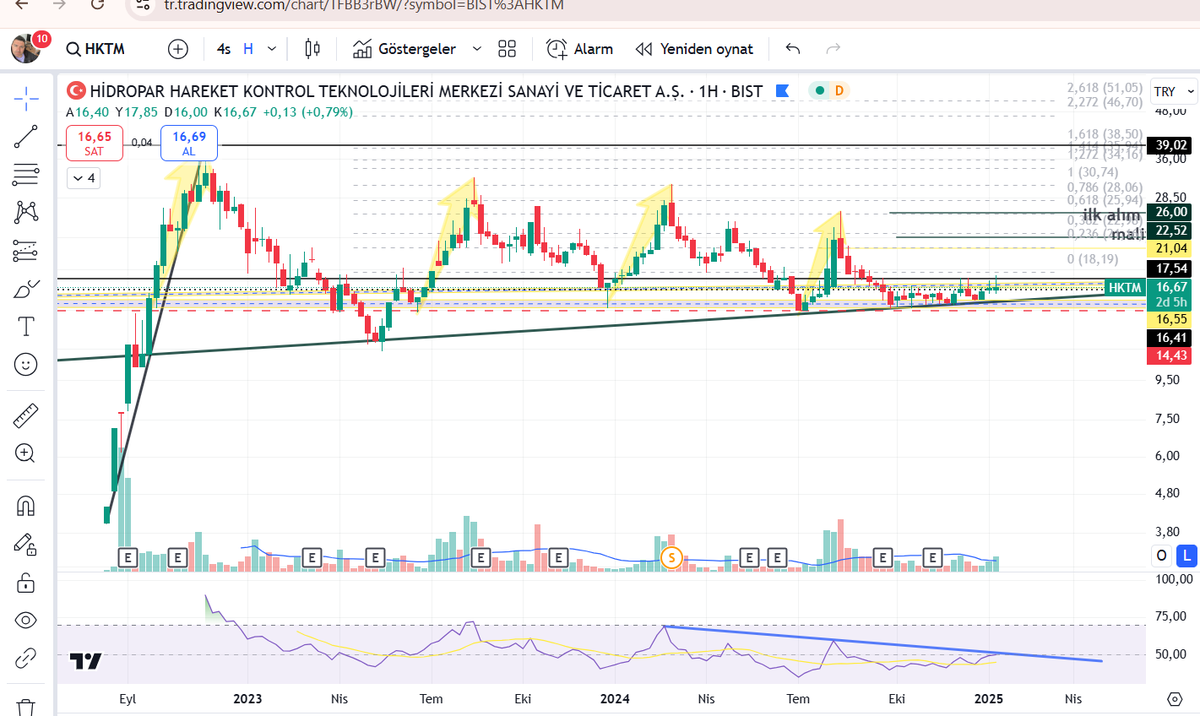Expand the Göstergeler favorites chevron

click(476, 48)
